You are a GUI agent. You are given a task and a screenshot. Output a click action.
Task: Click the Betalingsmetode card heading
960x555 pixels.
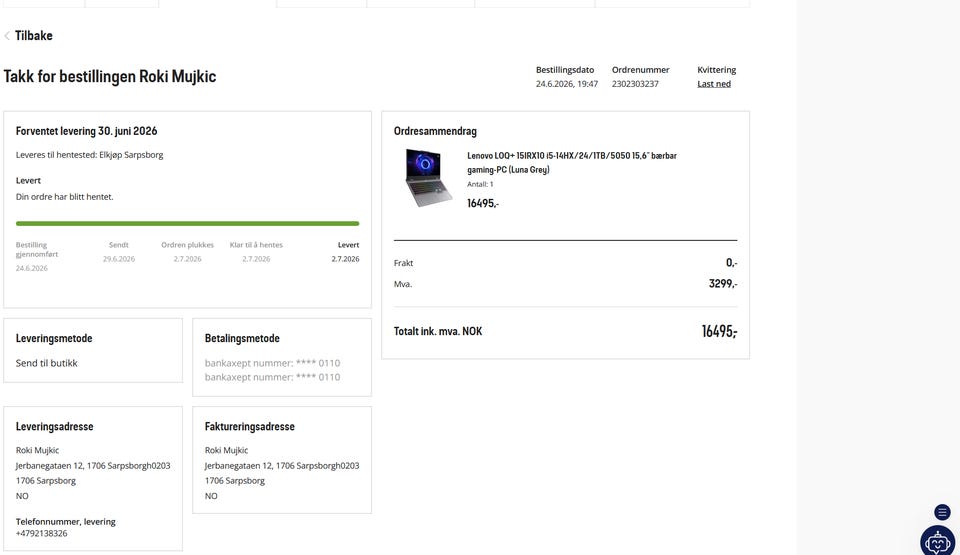242,338
